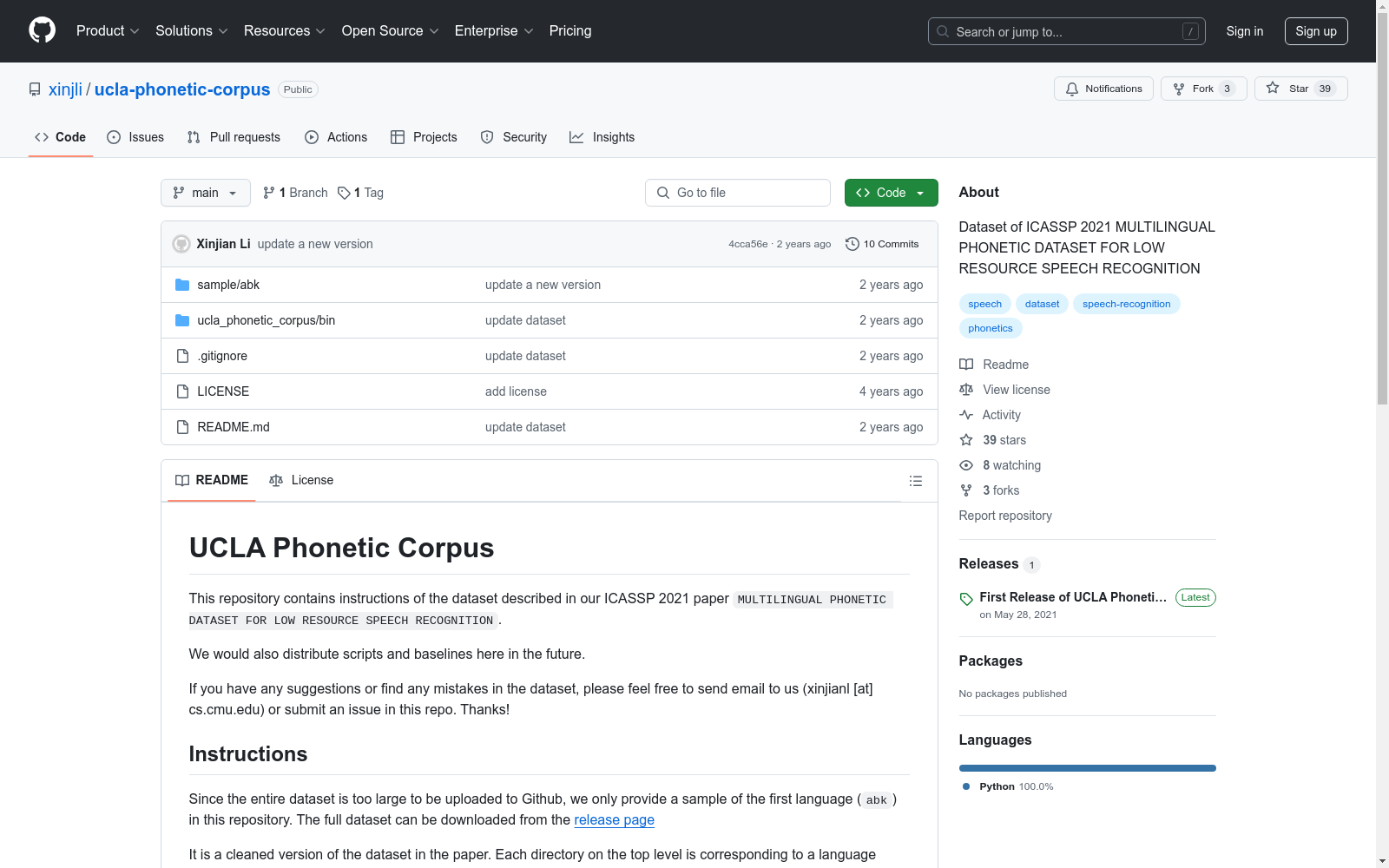Click the Notifications bell button
The height and width of the screenshot is (868, 1389).
pyautogui.click(x=1103, y=89)
